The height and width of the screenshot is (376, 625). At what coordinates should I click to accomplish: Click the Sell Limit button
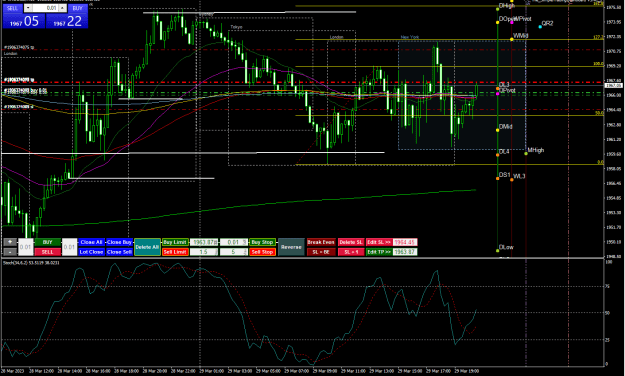(x=175, y=252)
